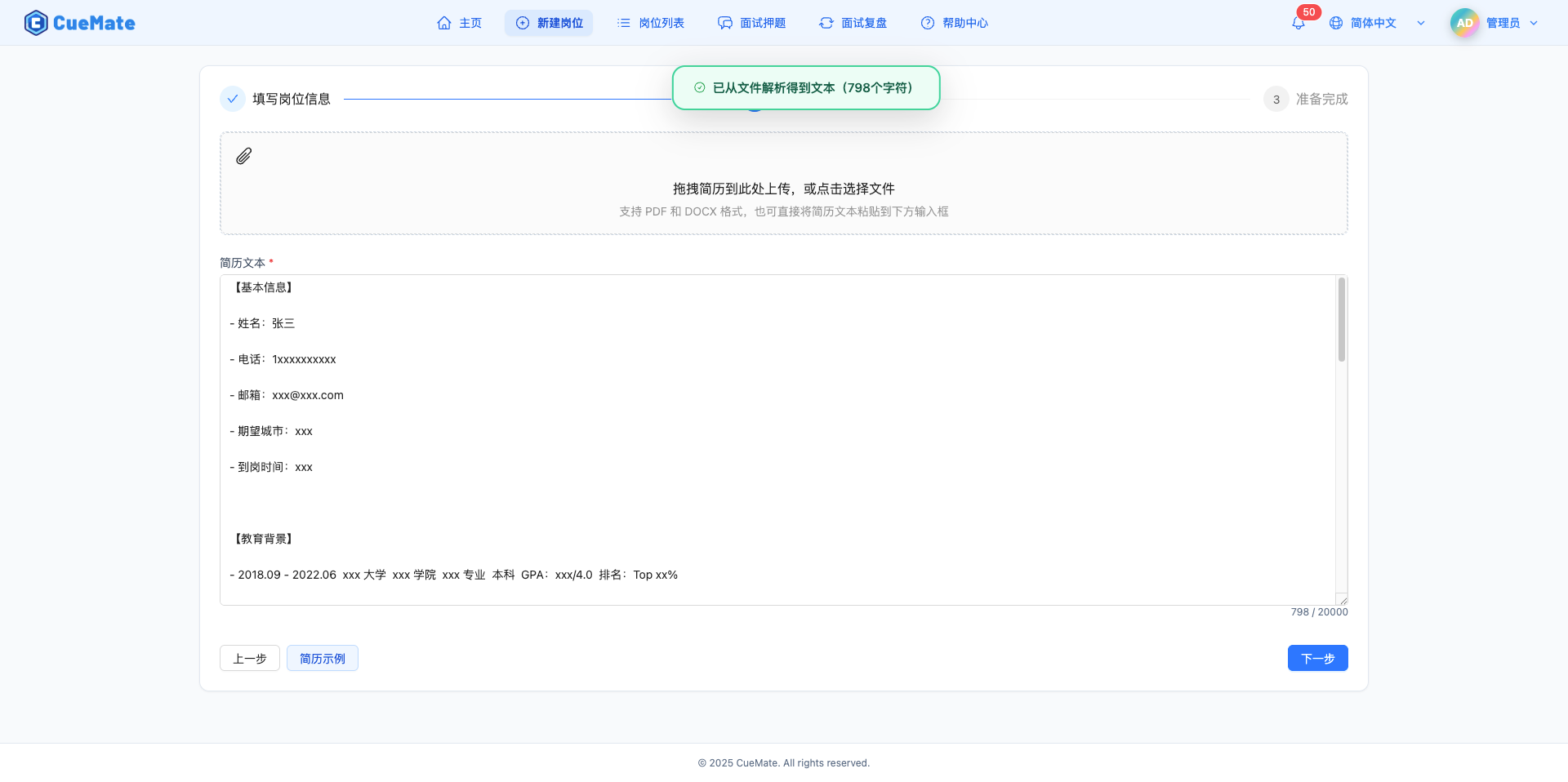The height and width of the screenshot is (782, 1568).
Task: Click the 面试复盘 refresh icon
Action: coord(826,23)
